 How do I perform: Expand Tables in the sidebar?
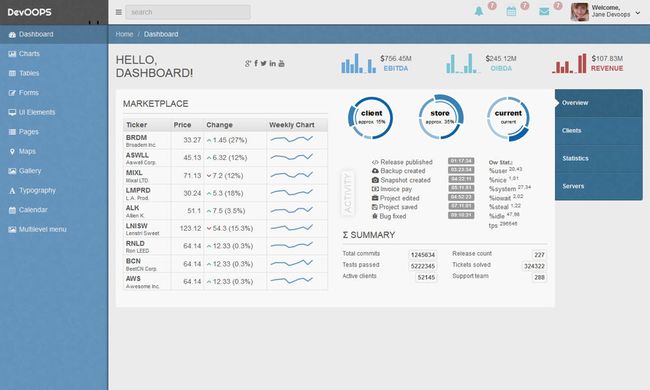point(54,73)
